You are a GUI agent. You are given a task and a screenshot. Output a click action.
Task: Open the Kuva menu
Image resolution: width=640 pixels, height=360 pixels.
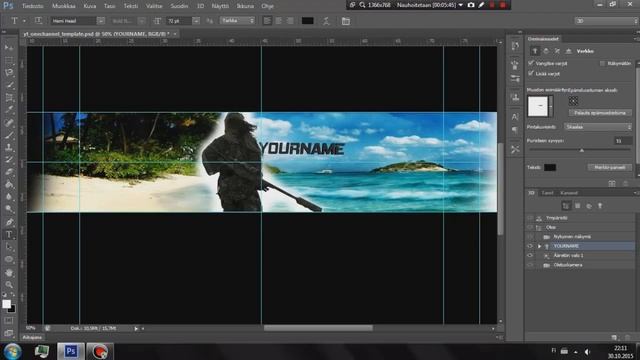pyautogui.click(x=89, y=6)
